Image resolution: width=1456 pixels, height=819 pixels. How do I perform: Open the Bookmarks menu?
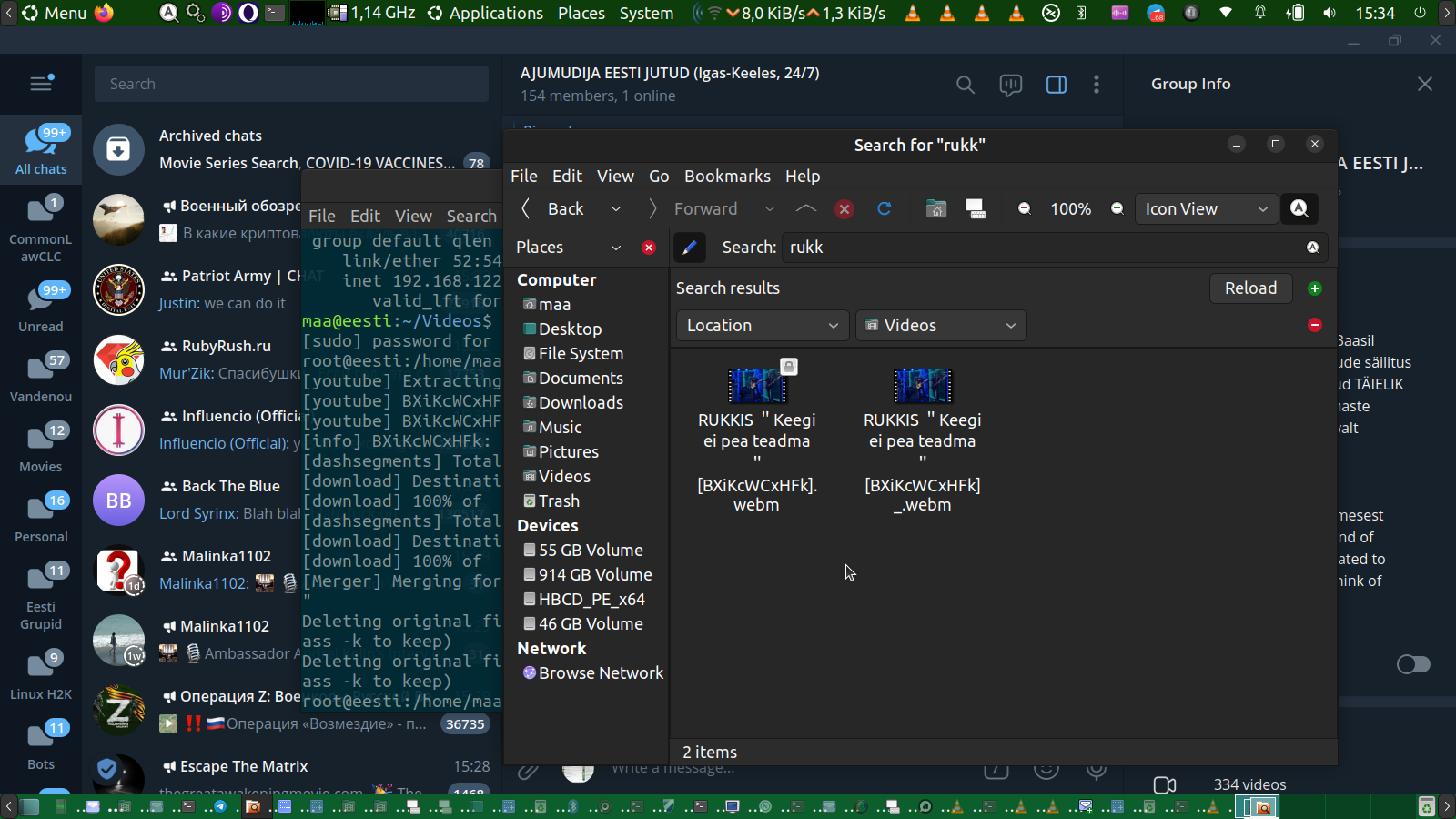[x=726, y=177]
